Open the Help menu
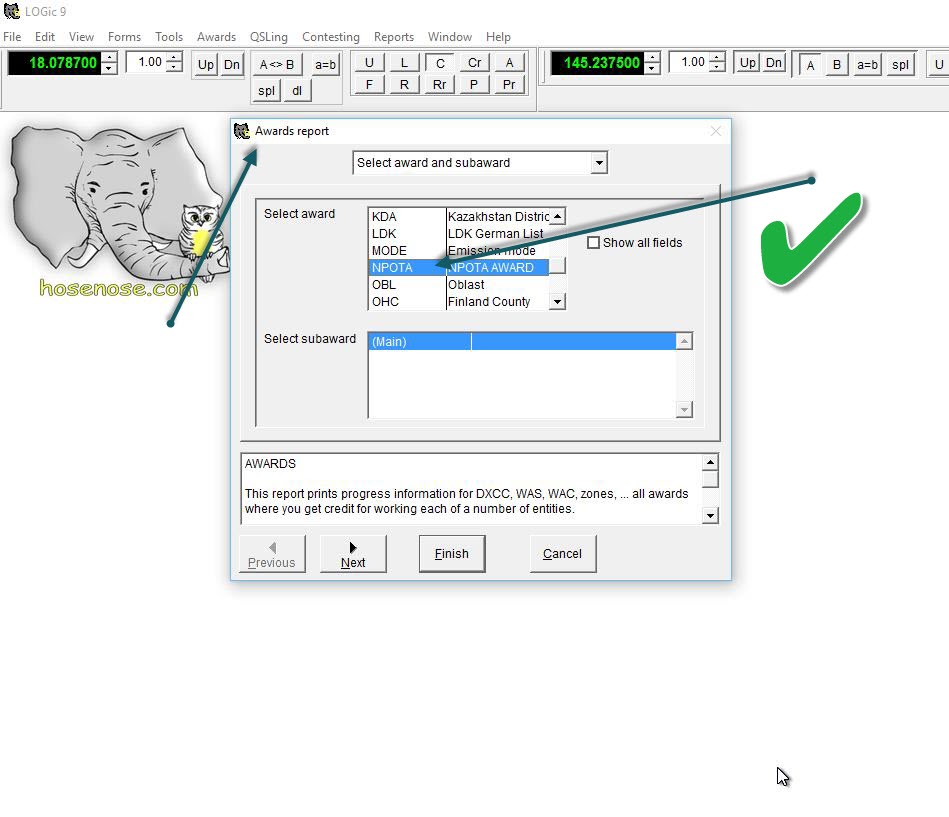This screenshot has width=949, height=817. pyautogui.click(x=498, y=37)
